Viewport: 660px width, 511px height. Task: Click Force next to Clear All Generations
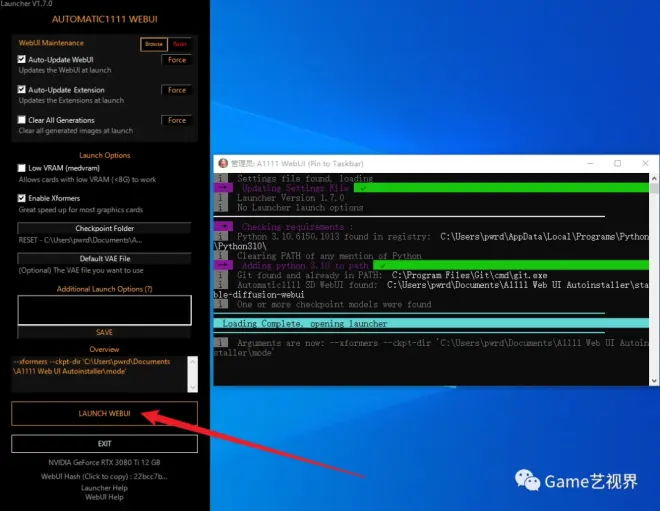coord(176,120)
